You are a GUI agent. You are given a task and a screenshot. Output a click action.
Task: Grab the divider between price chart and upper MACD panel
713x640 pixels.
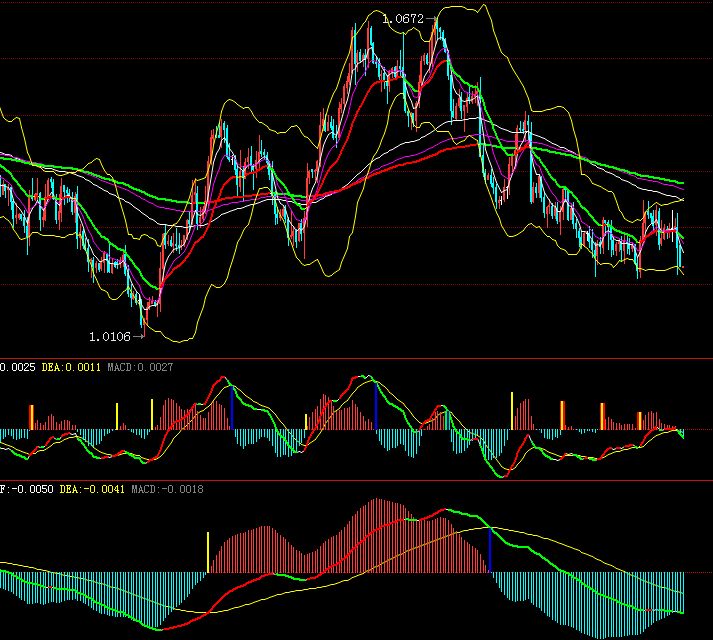pos(356,357)
